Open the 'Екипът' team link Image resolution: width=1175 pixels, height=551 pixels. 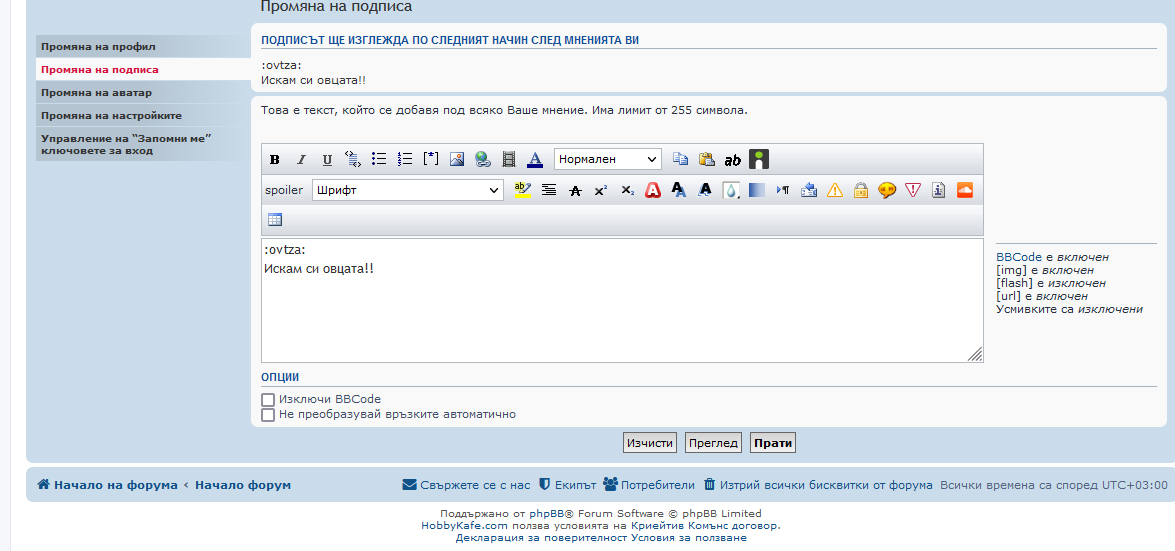(567, 485)
